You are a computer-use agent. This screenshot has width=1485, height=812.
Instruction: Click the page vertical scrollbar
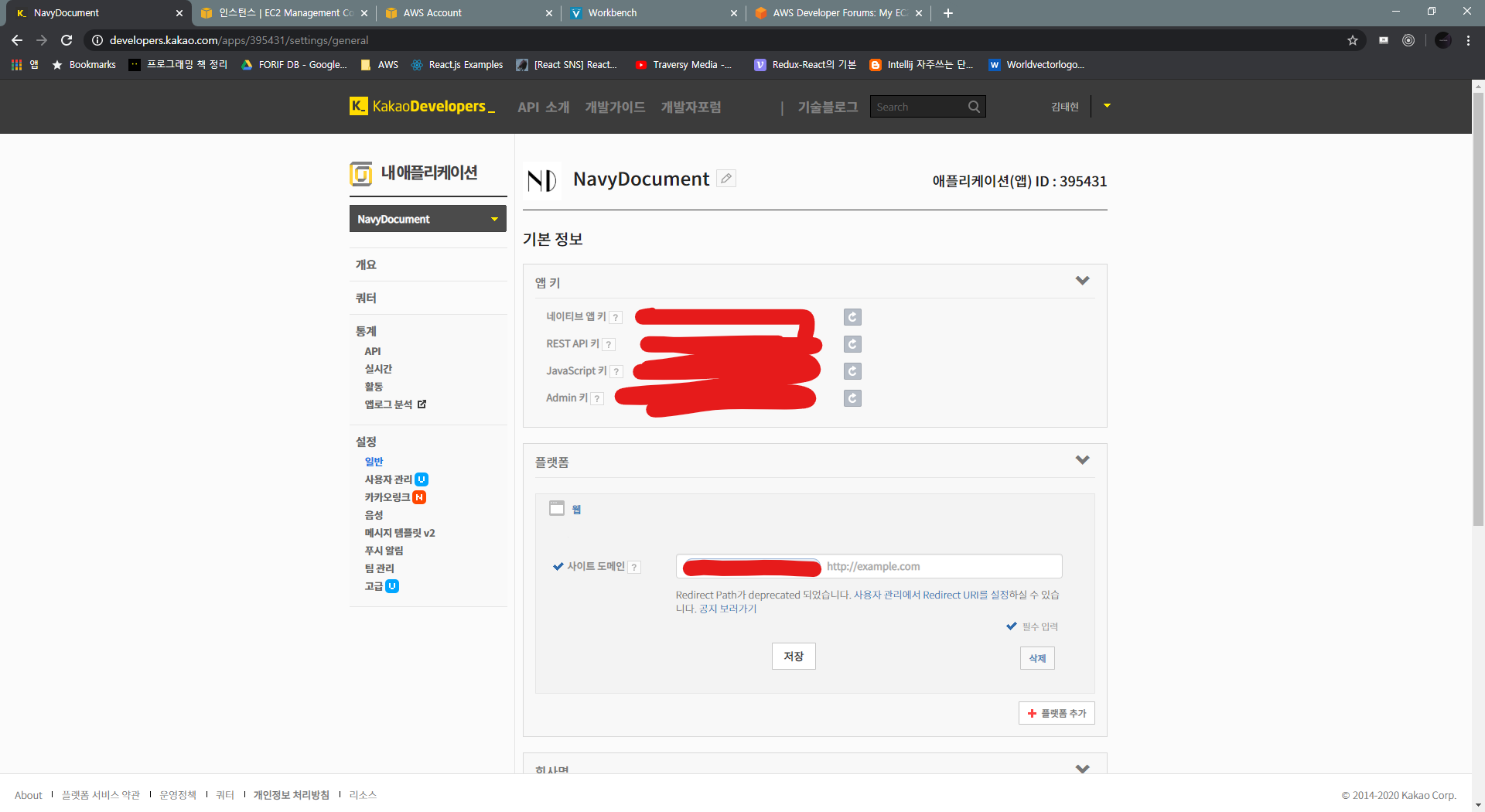point(1478,309)
